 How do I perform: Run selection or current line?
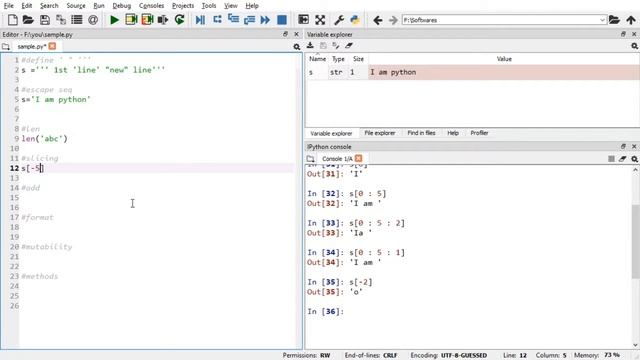(x=163, y=20)
